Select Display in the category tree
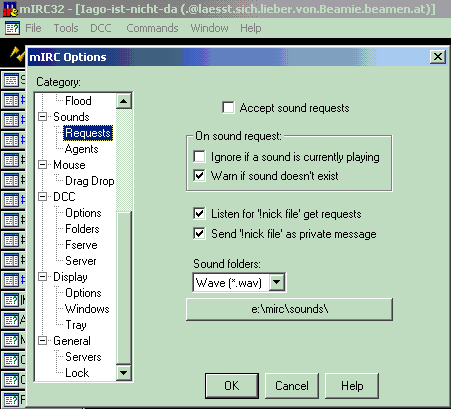This screenshot has height=409, width=451. (70, 277)
